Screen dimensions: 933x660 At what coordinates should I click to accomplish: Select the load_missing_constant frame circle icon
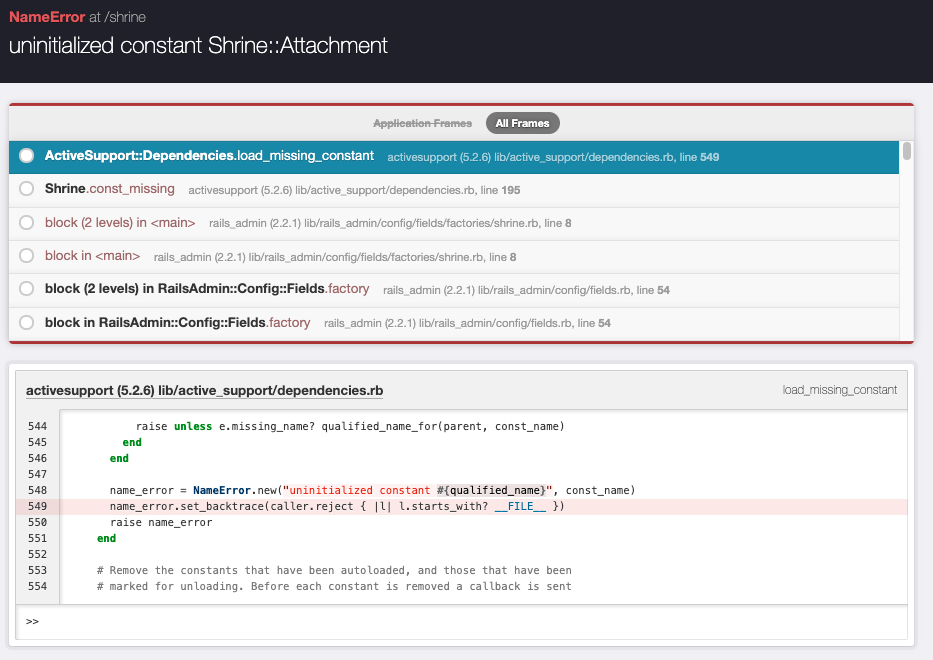point(26,155)
